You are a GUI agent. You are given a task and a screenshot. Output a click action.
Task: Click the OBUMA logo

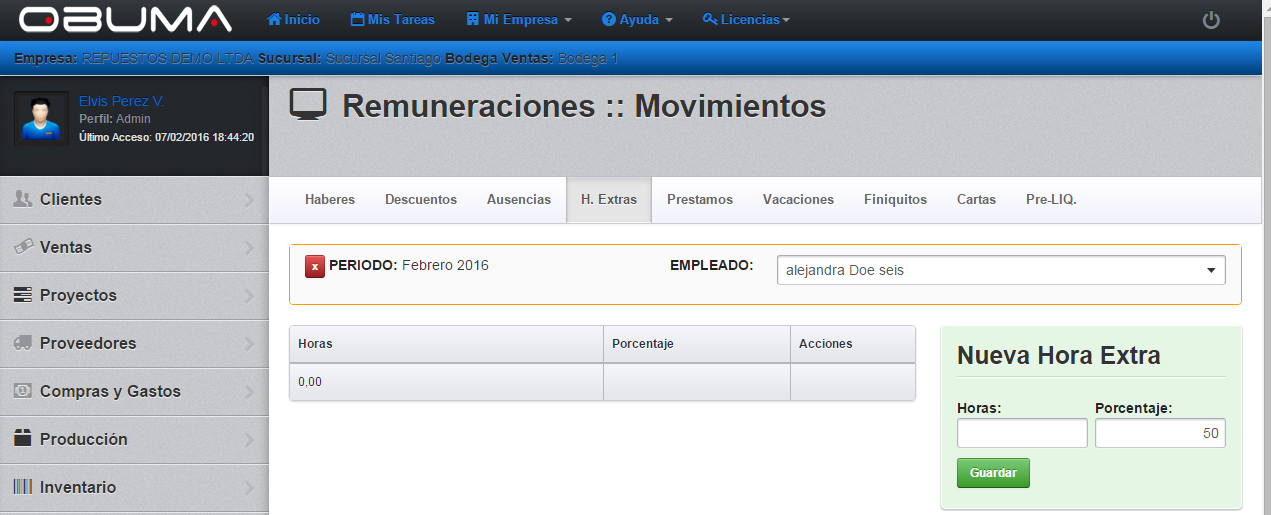click(x=125, y=19)
